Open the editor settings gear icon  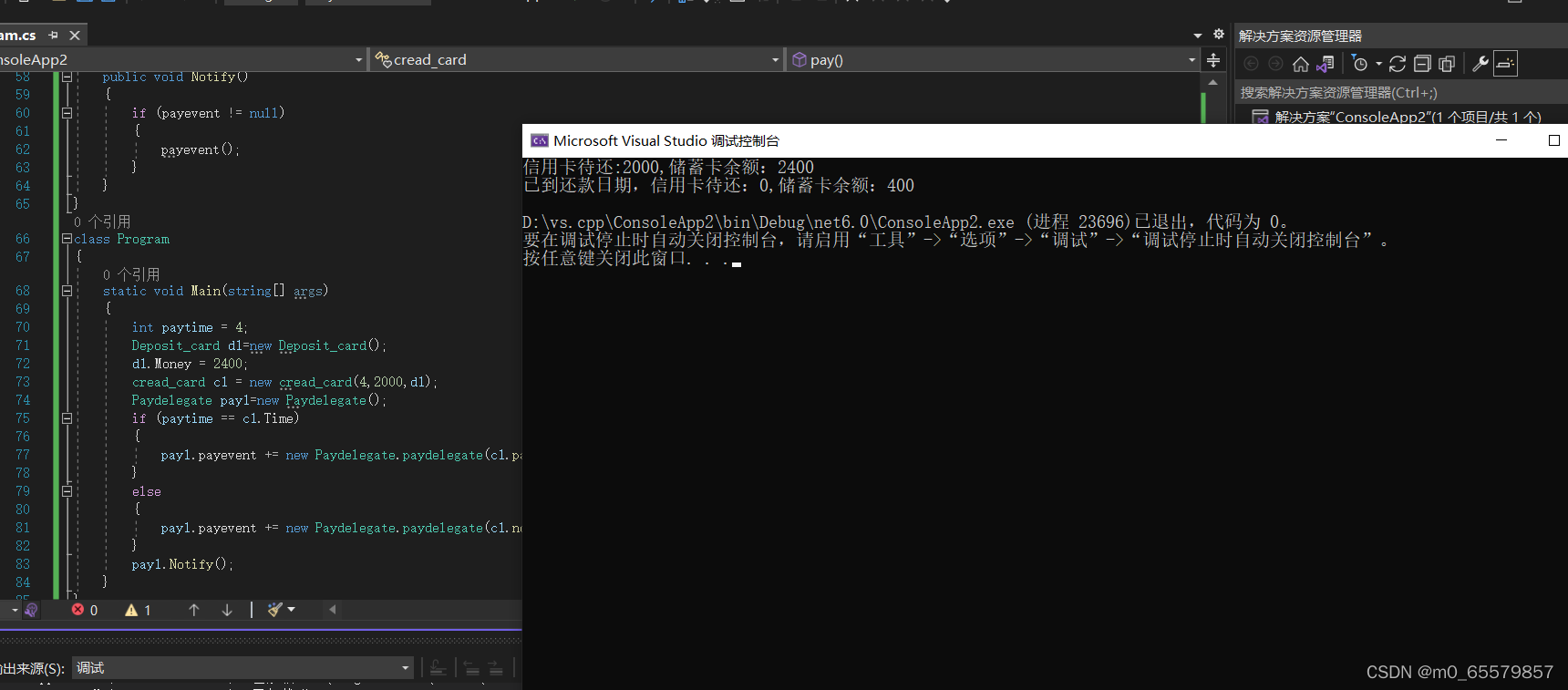[1219, 35]
